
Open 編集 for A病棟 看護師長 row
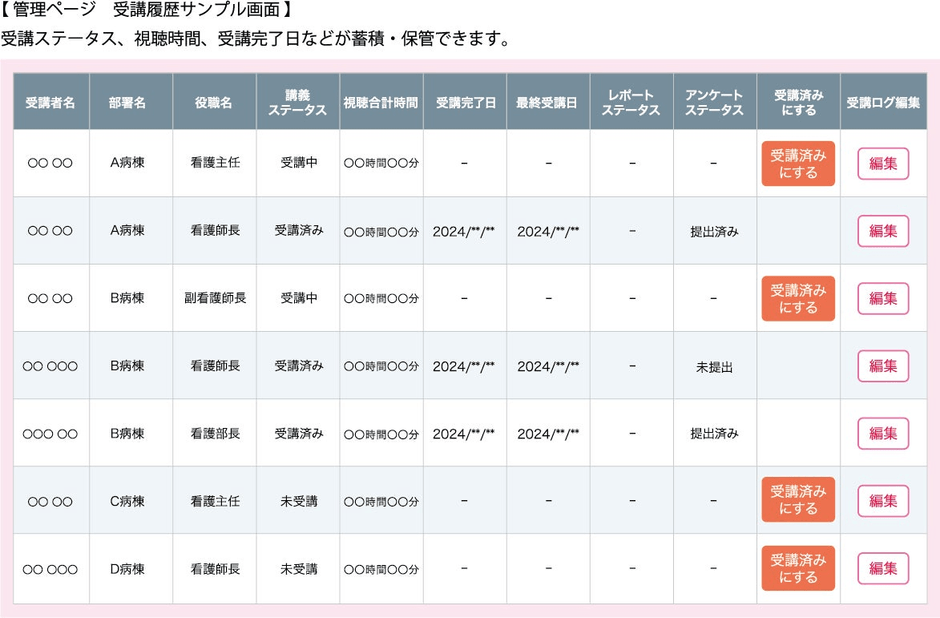883,231
